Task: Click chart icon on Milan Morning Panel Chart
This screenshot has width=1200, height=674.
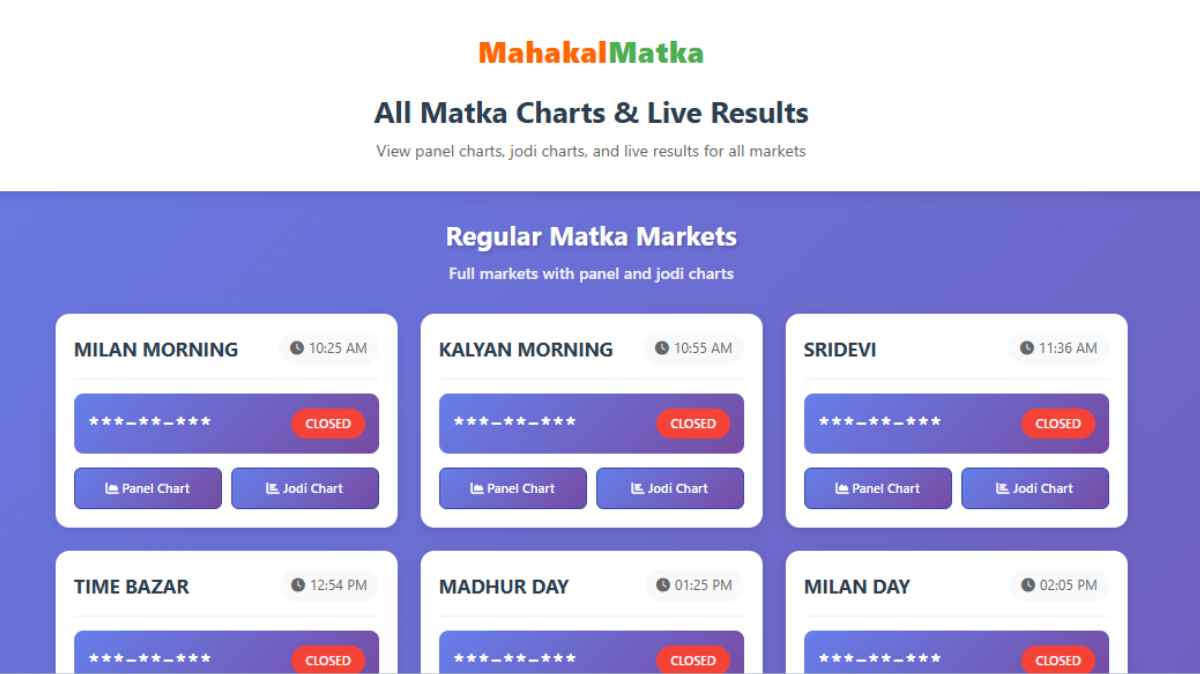Action: coord(112,488)
